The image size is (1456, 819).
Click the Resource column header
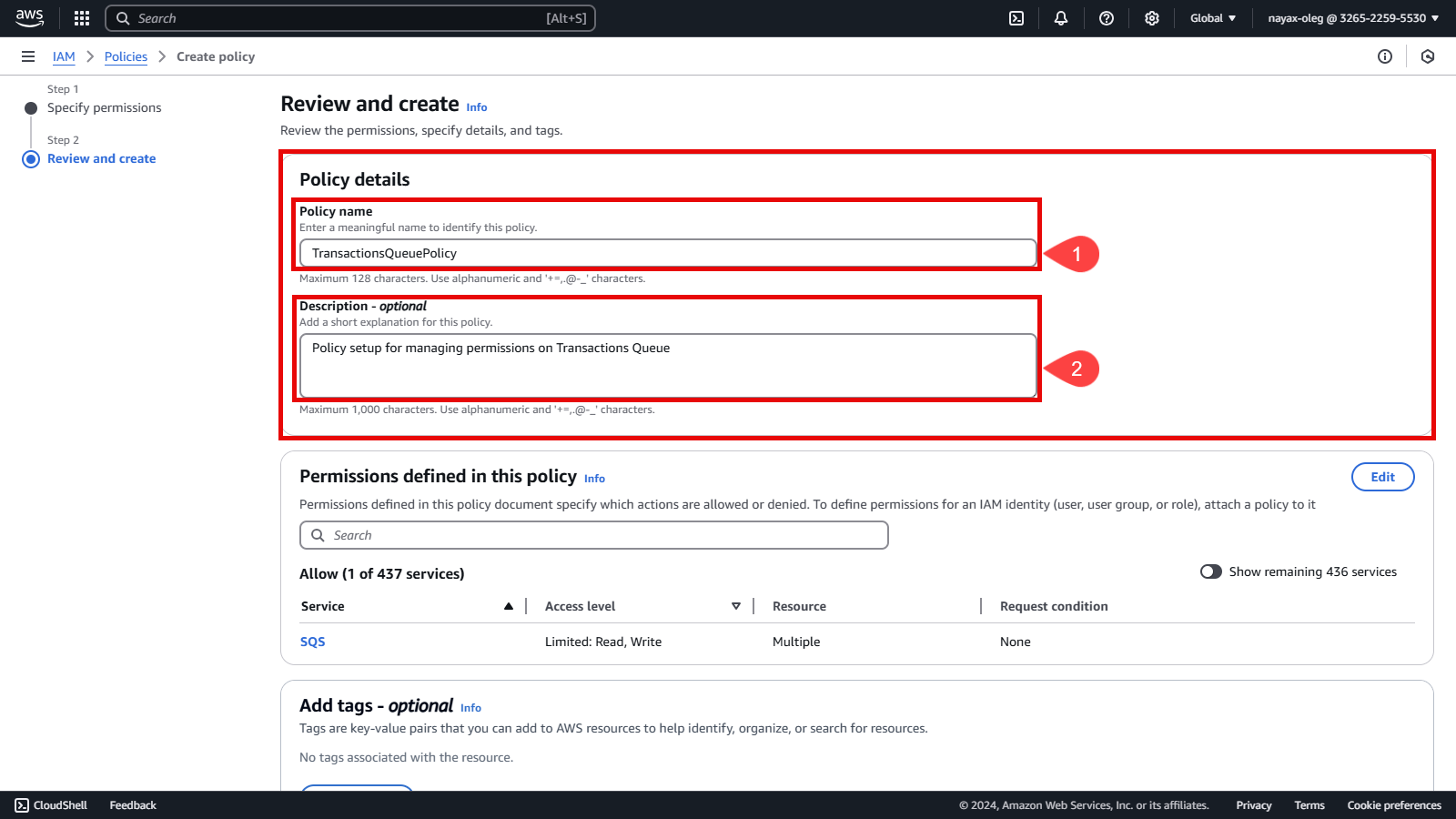coord(799,606)
